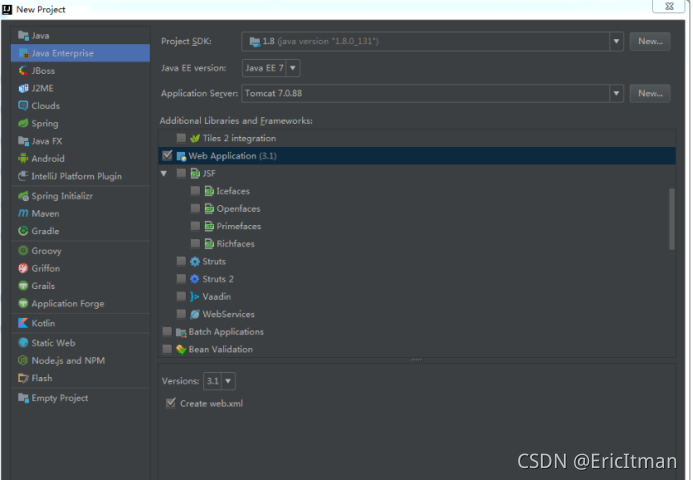Image resolution: width=693 pixels, height=480 pixels.
Task: Click the Grails icon
Action: point(23,286)
